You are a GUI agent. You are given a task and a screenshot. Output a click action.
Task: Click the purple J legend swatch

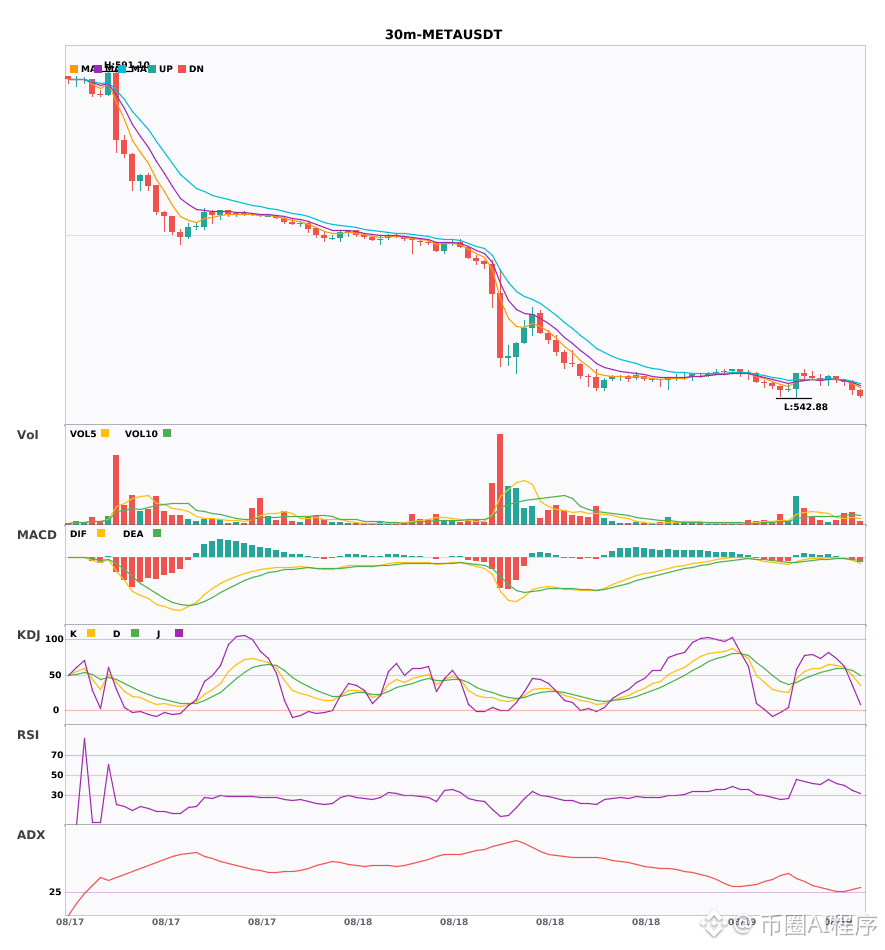(179, 633)
